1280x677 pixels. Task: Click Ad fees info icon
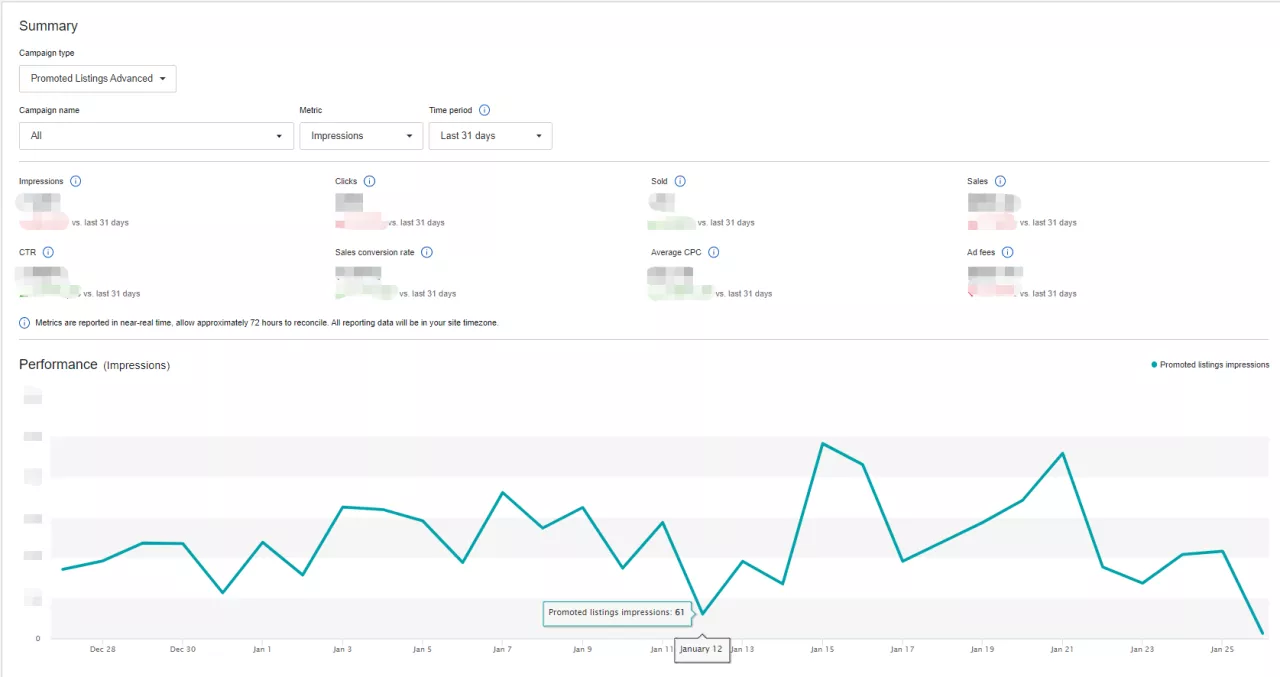(1008, 253)
